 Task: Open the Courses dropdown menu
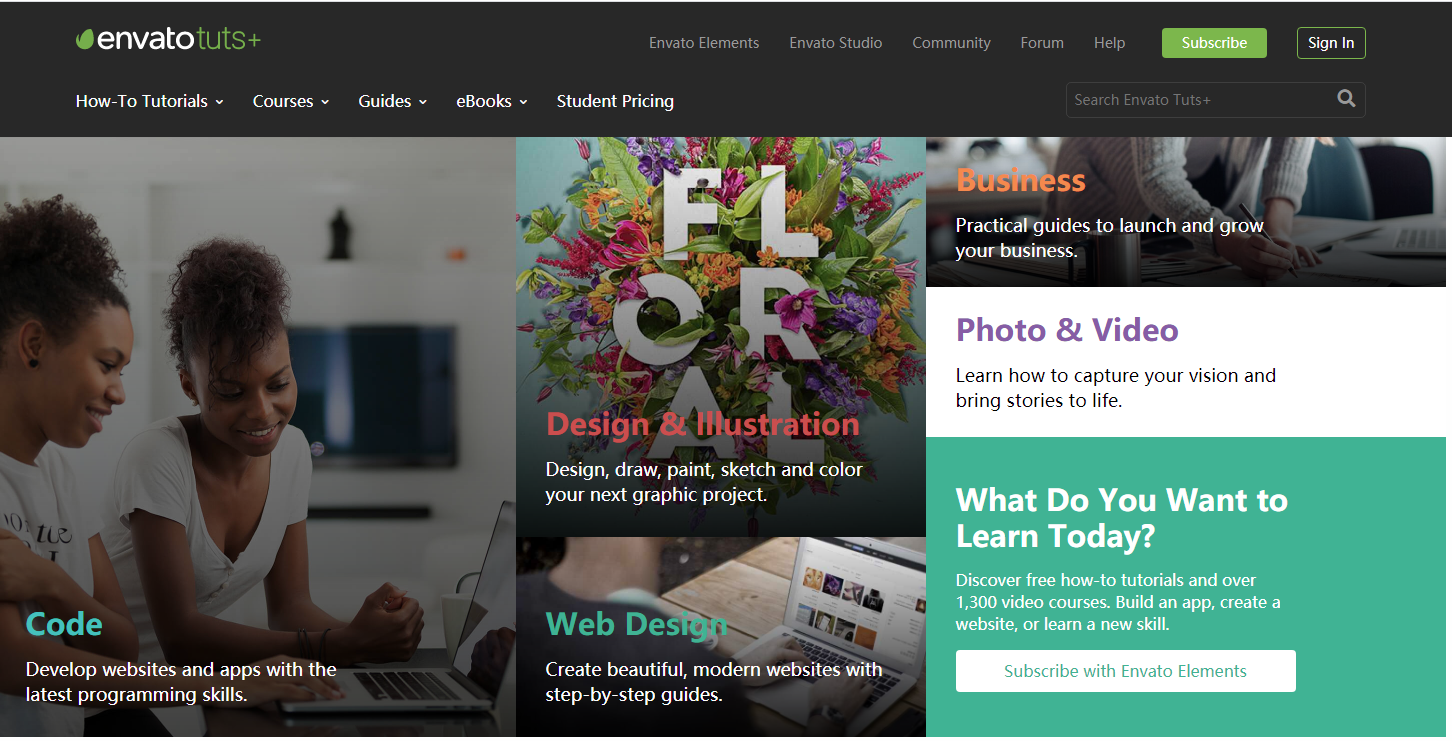point(291,101)
